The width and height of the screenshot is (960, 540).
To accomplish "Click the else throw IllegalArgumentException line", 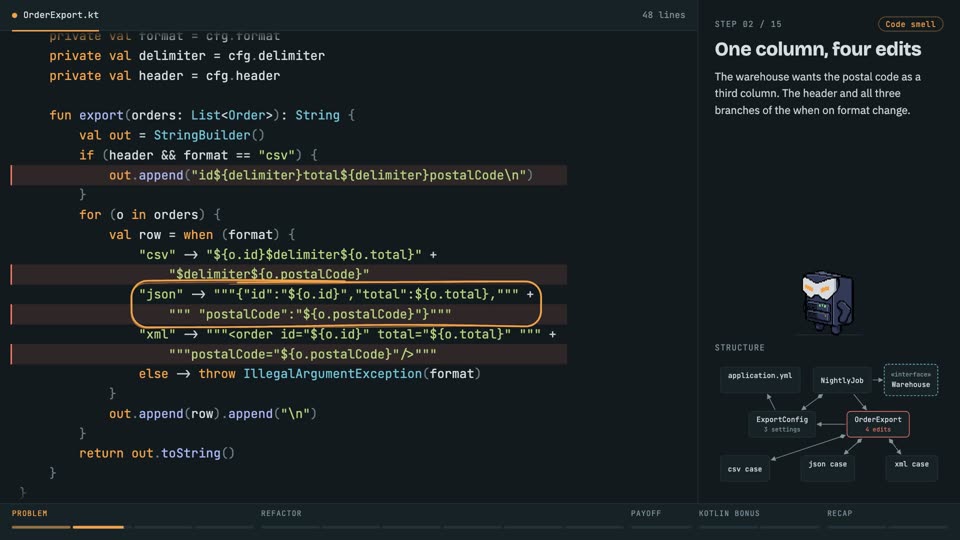I will [309, 373].
